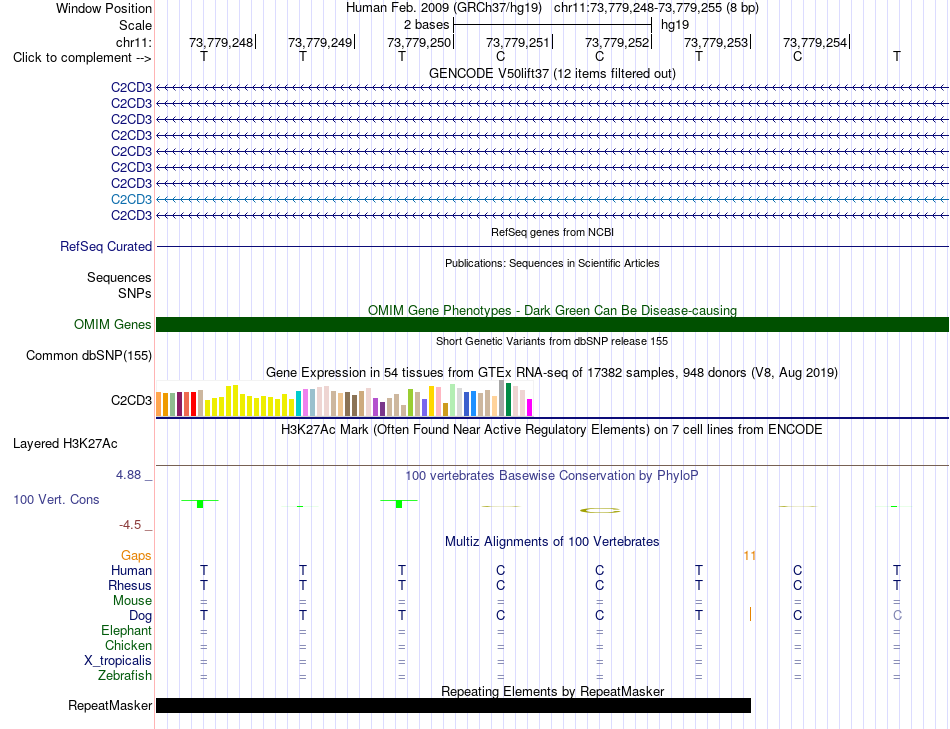Open the 'Gene Expression in 54 tissues' GTEx title
Image resolution: width=950 pixels, height=729 pixels.
click(552, 373)
